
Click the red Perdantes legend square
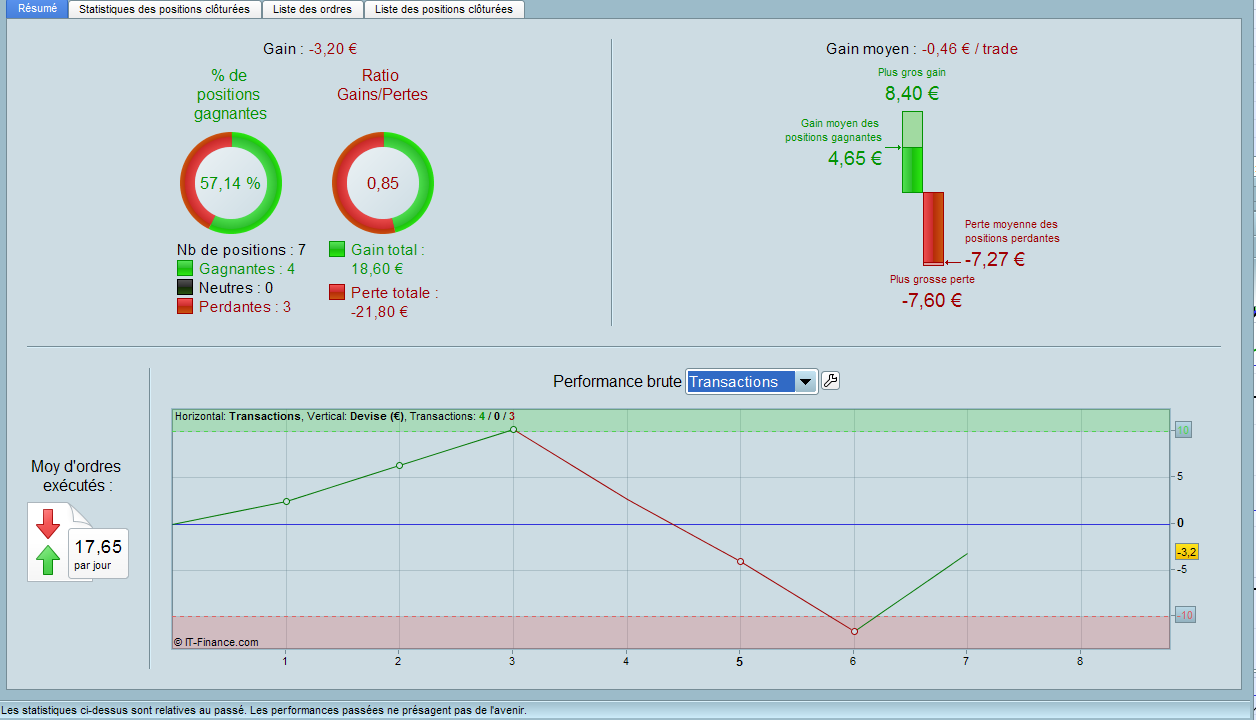click(185, 307)
